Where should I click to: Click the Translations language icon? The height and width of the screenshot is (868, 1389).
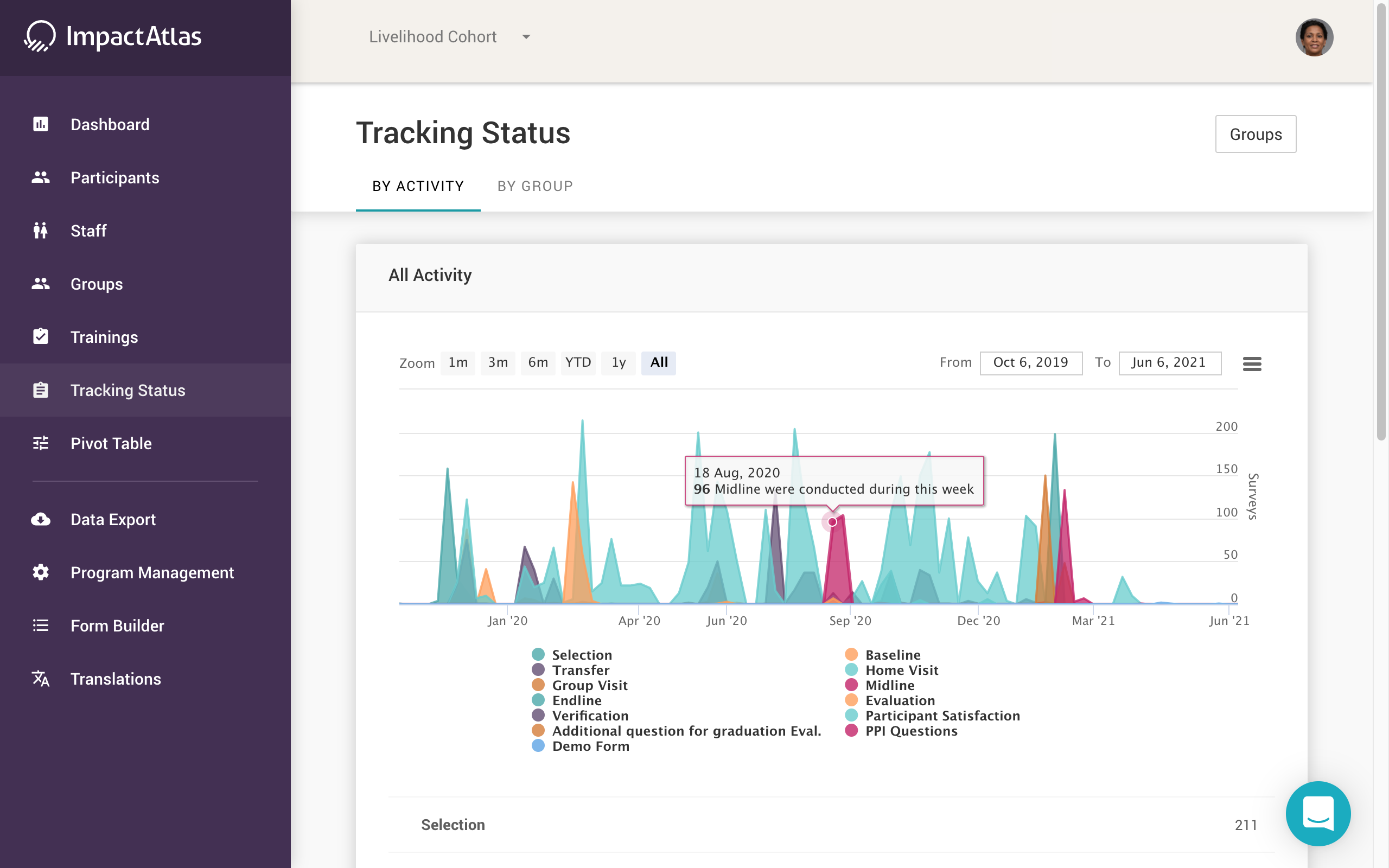[40, 679]
